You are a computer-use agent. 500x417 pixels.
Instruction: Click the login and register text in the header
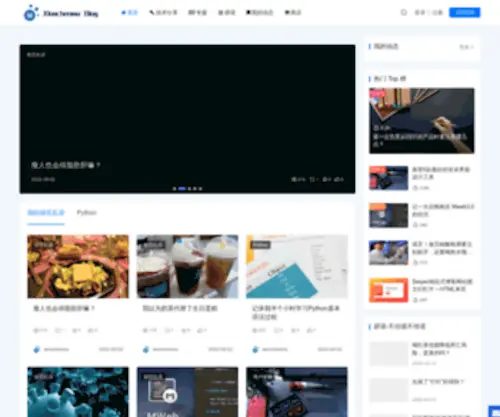429,13
